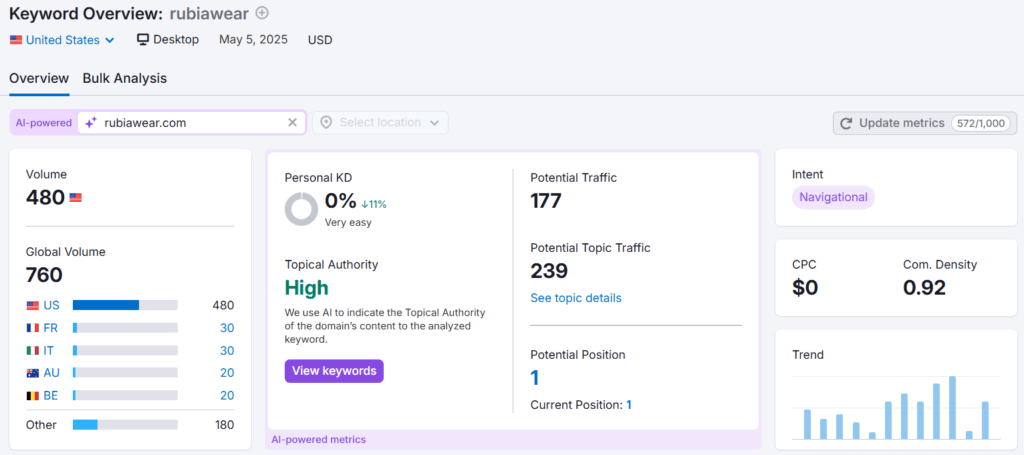The width and height of the screenshot is (1024, 455).
Task: Click the Update metrics button
Action: tap(925, 123)
